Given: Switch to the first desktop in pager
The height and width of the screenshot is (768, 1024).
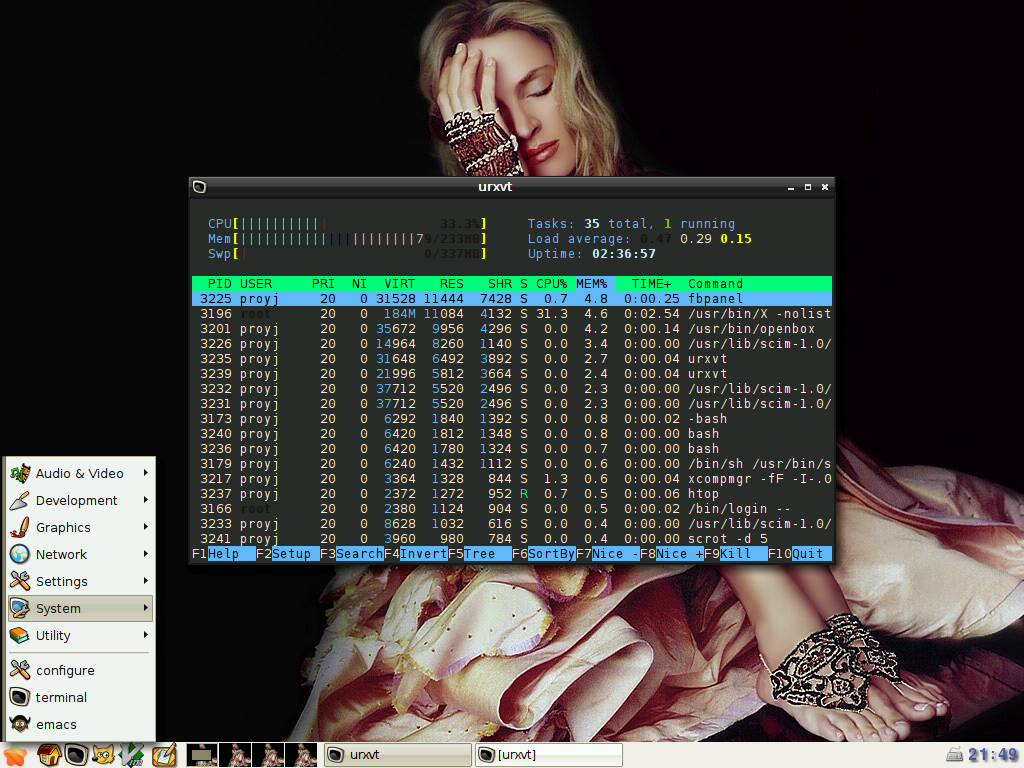Looking at the screenshot, I should click(202, 755).
